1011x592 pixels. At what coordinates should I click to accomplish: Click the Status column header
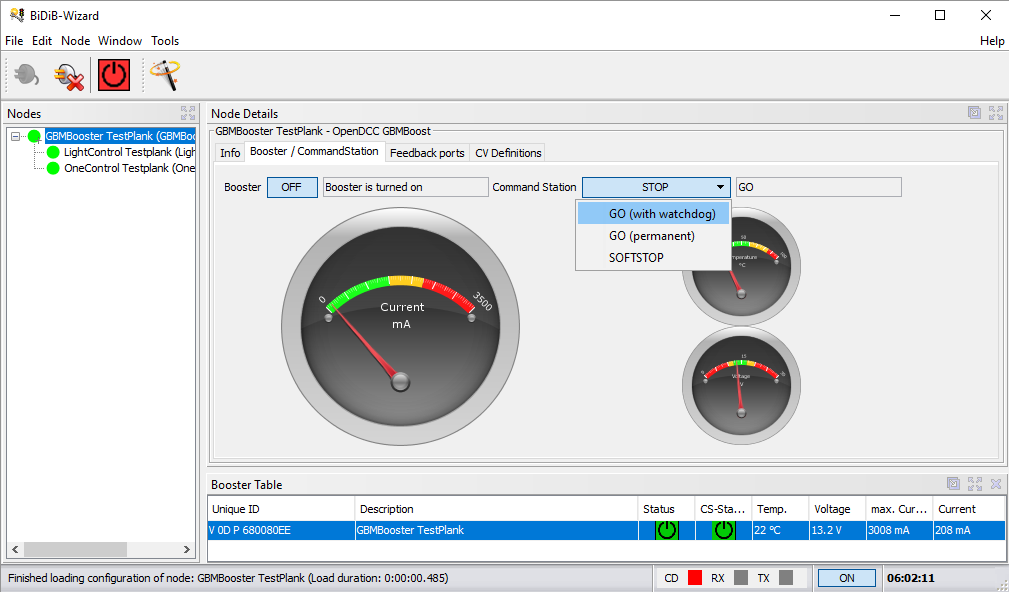[667, 509]
